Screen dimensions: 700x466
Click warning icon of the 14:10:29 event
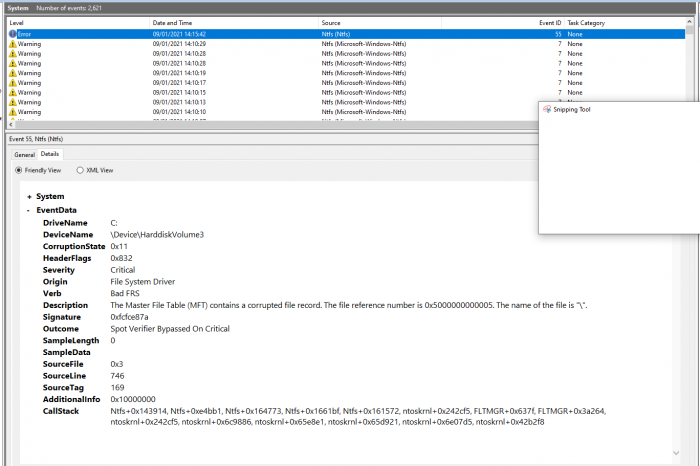(x=13, y=44)
